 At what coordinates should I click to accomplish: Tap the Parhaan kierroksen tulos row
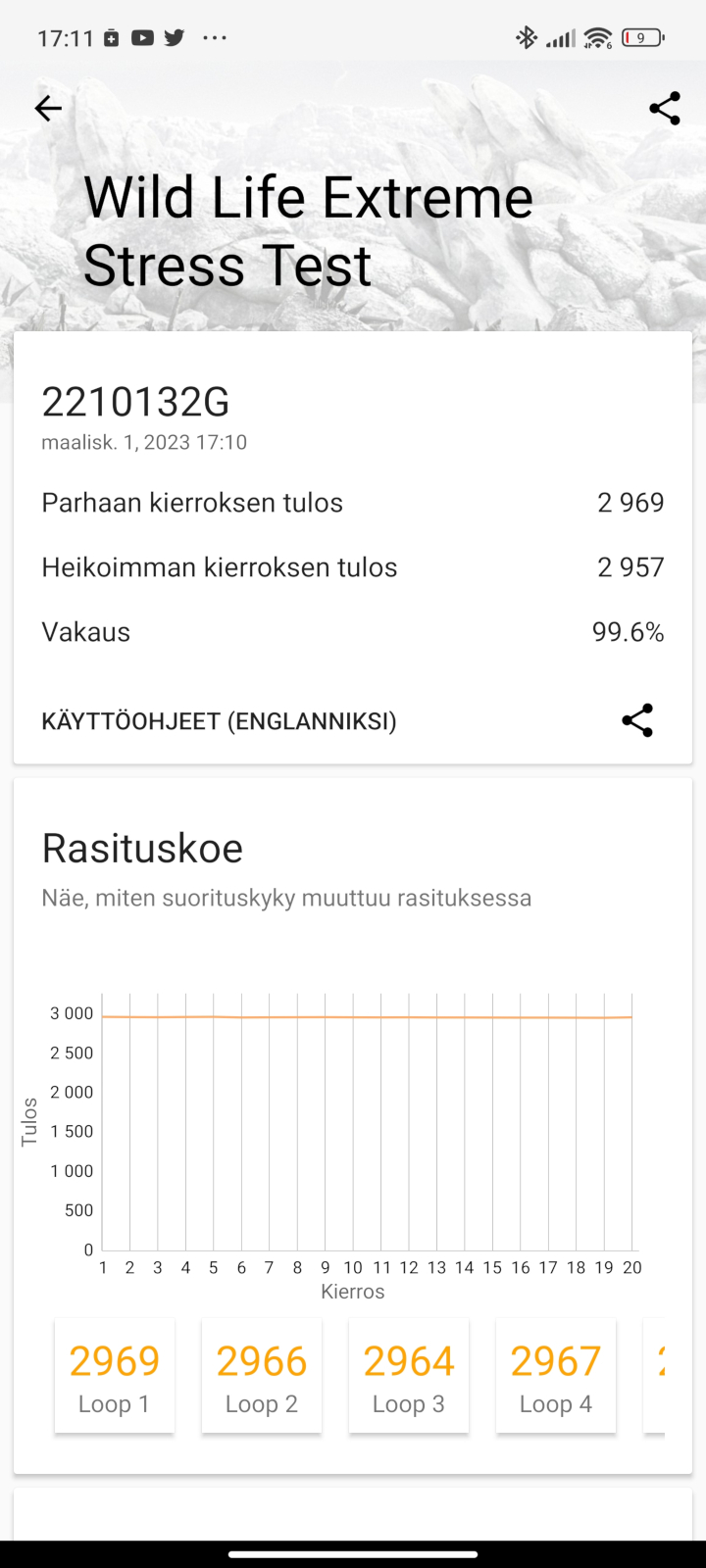tap(353, 503)
